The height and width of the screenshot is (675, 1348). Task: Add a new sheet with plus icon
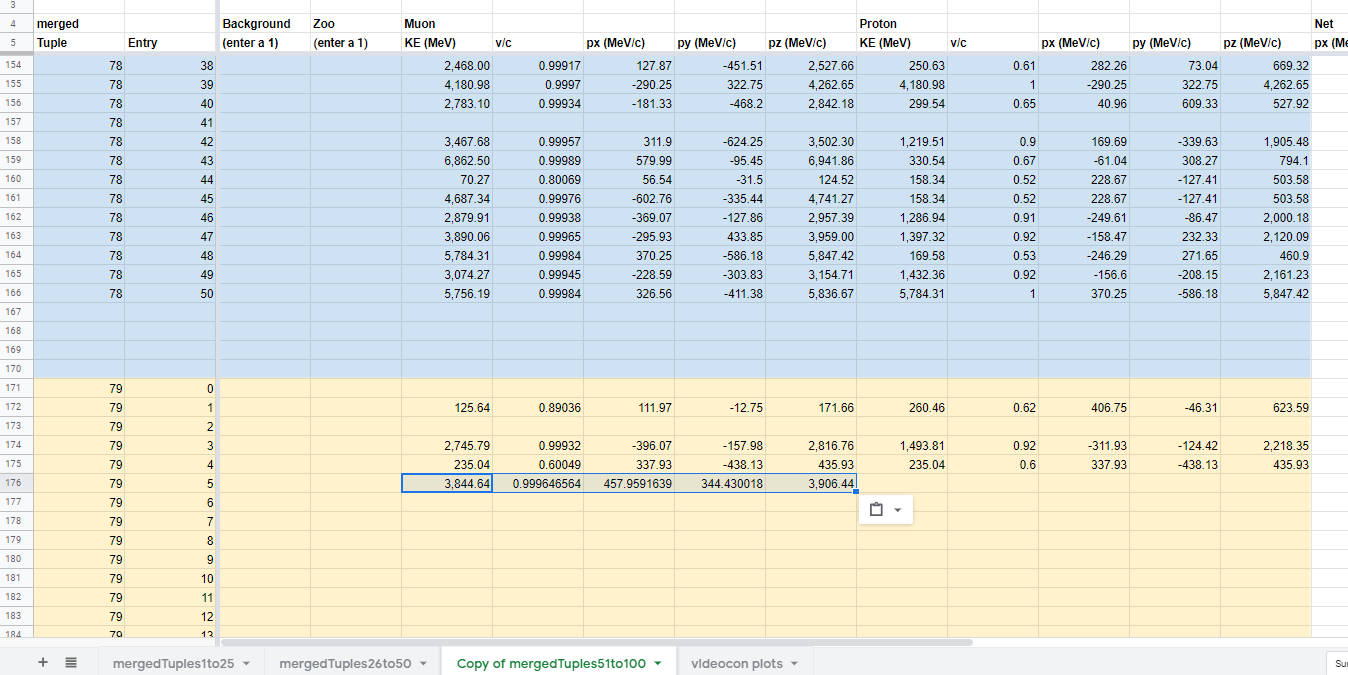[x=43, y=662]
